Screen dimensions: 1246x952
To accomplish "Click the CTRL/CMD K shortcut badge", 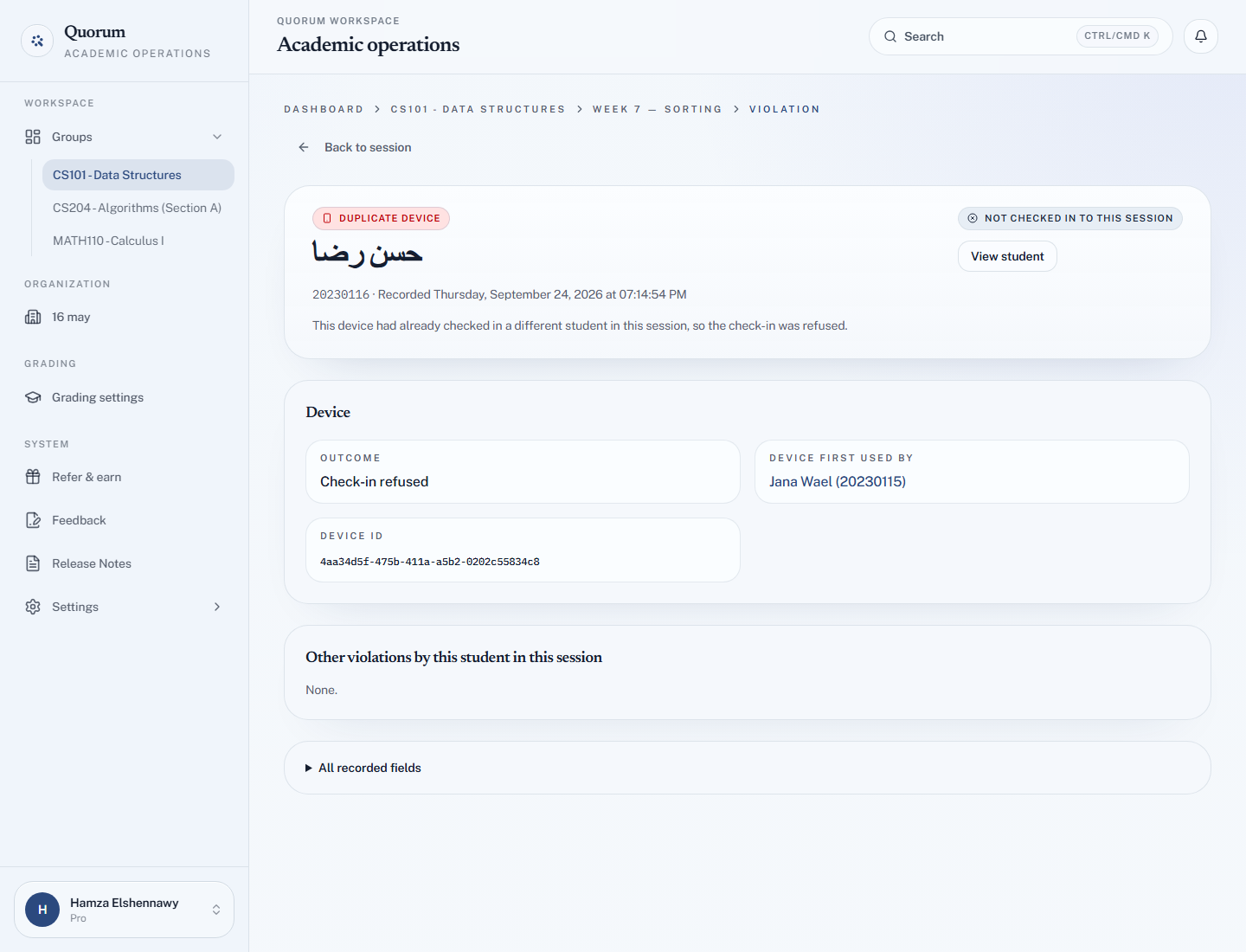I will [x=1117, y=36].
